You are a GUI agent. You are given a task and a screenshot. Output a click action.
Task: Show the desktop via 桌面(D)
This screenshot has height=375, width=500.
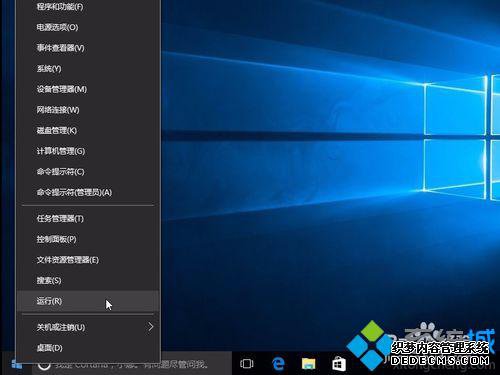tap(88, 348)
